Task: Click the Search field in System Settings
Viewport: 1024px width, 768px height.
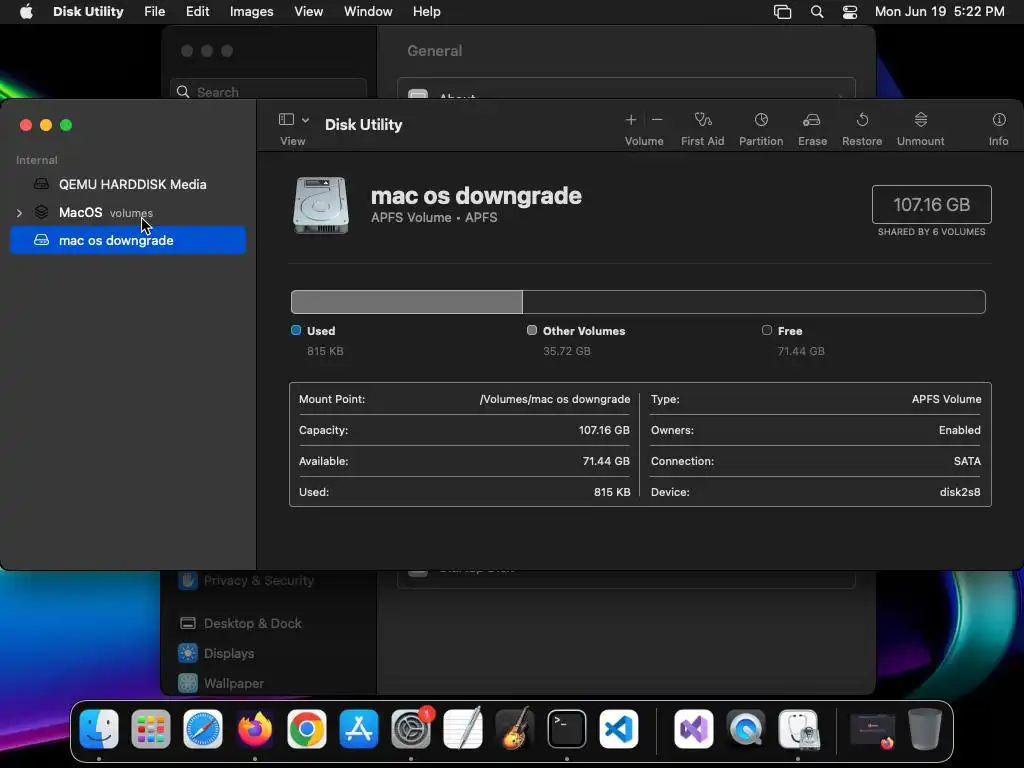Action: (x=268, y=91)
